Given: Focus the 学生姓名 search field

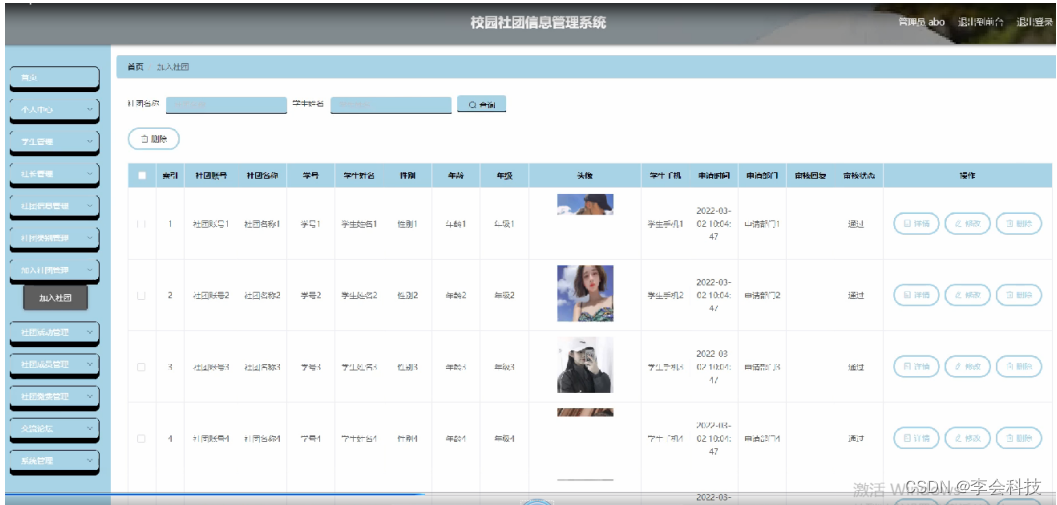Looking at the screenshot, I should 391,105.
